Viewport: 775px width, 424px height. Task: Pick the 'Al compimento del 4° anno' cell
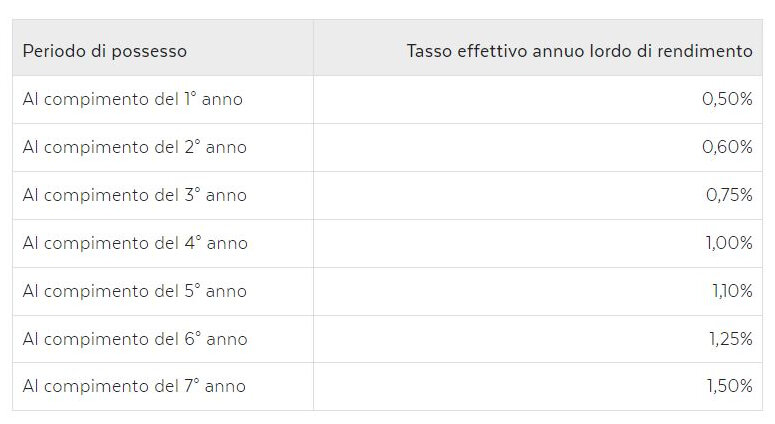[x=135, y=243]
